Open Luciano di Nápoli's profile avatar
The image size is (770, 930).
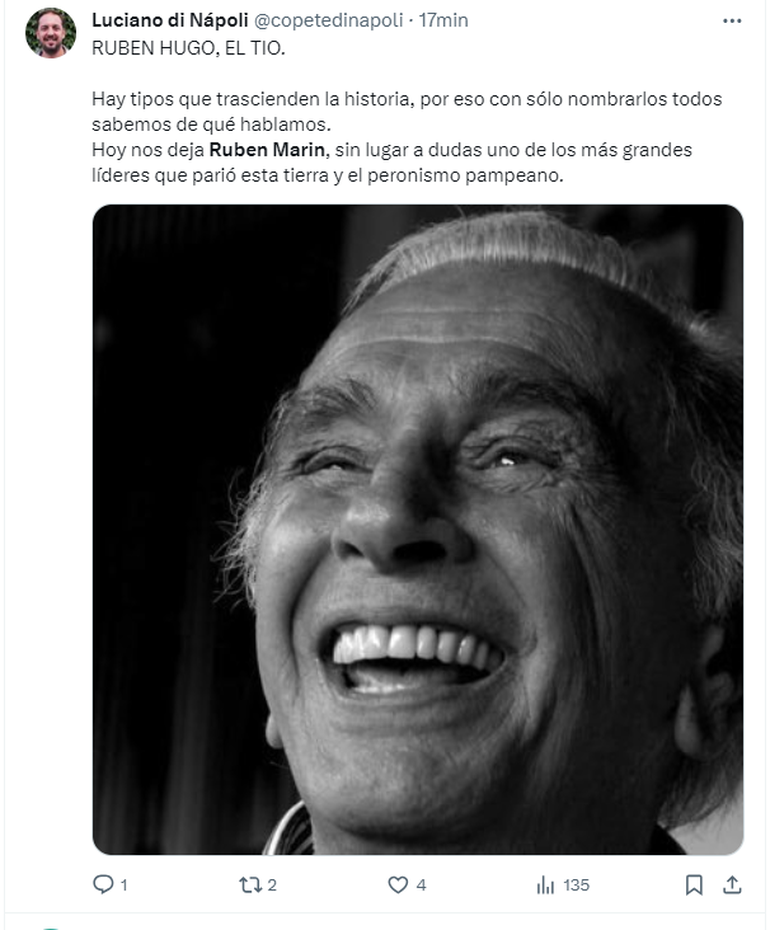(x=50, y=33)
